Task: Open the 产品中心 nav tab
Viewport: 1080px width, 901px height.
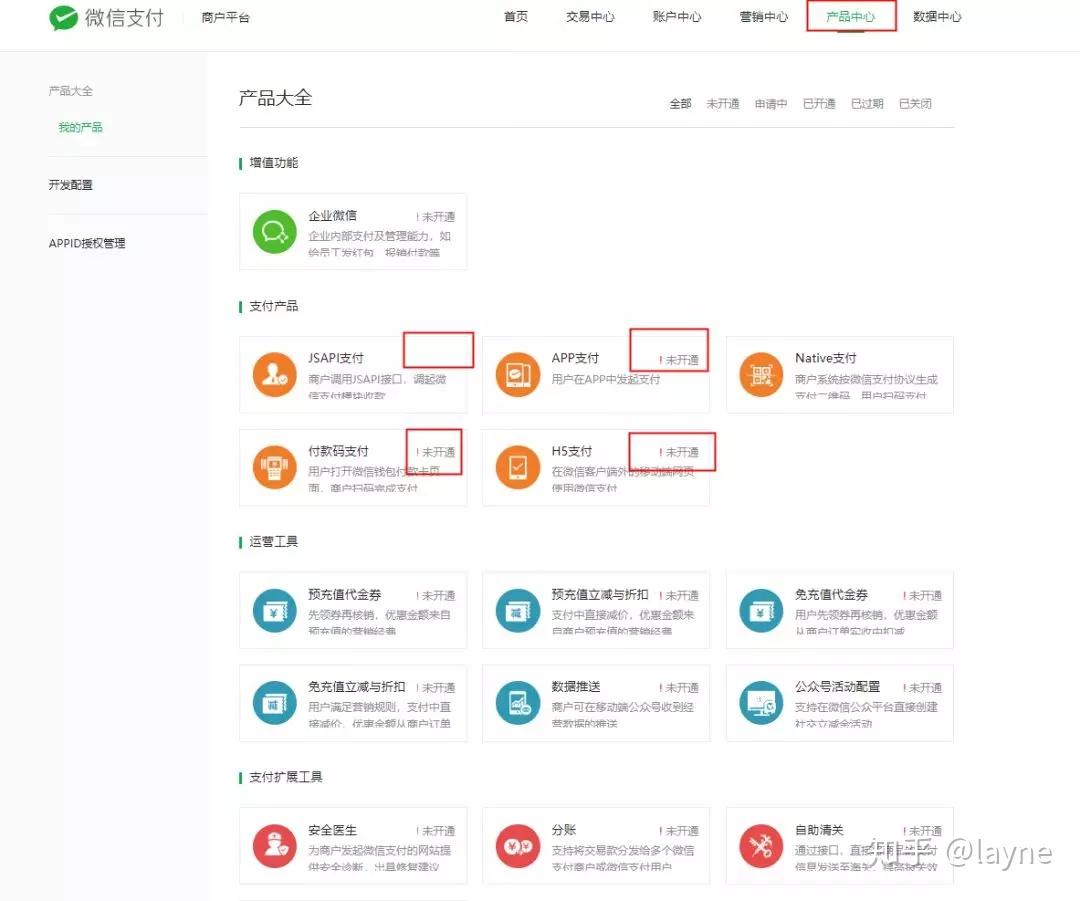Action: (851, 17)
